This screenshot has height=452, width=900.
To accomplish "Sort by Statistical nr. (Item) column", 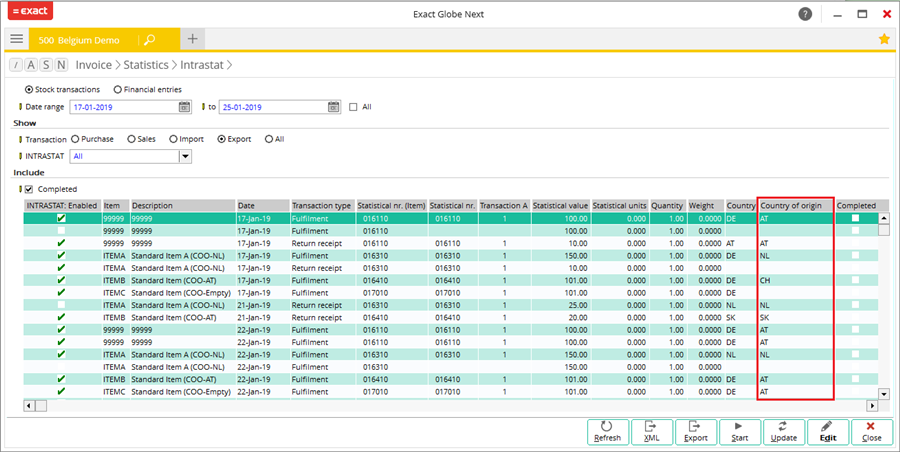I will (391, 206).
